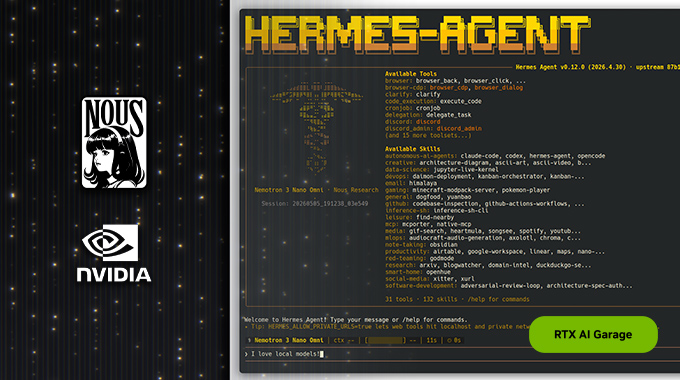Click the 'code_execution: execute_code' row

click(x=433, y=102)
